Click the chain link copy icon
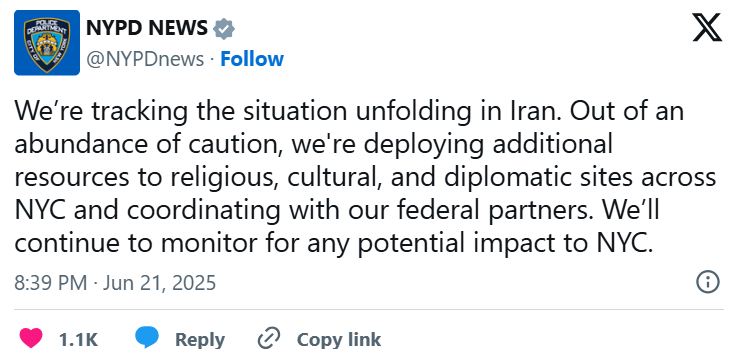The height and width of the screenshot is (363, 739). click(x=269, y=338)
